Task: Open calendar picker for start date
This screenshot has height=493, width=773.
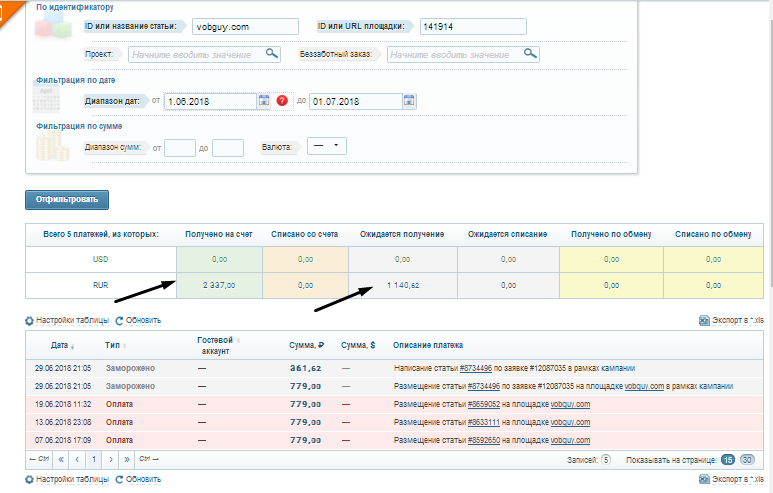Action: point(264,101)
